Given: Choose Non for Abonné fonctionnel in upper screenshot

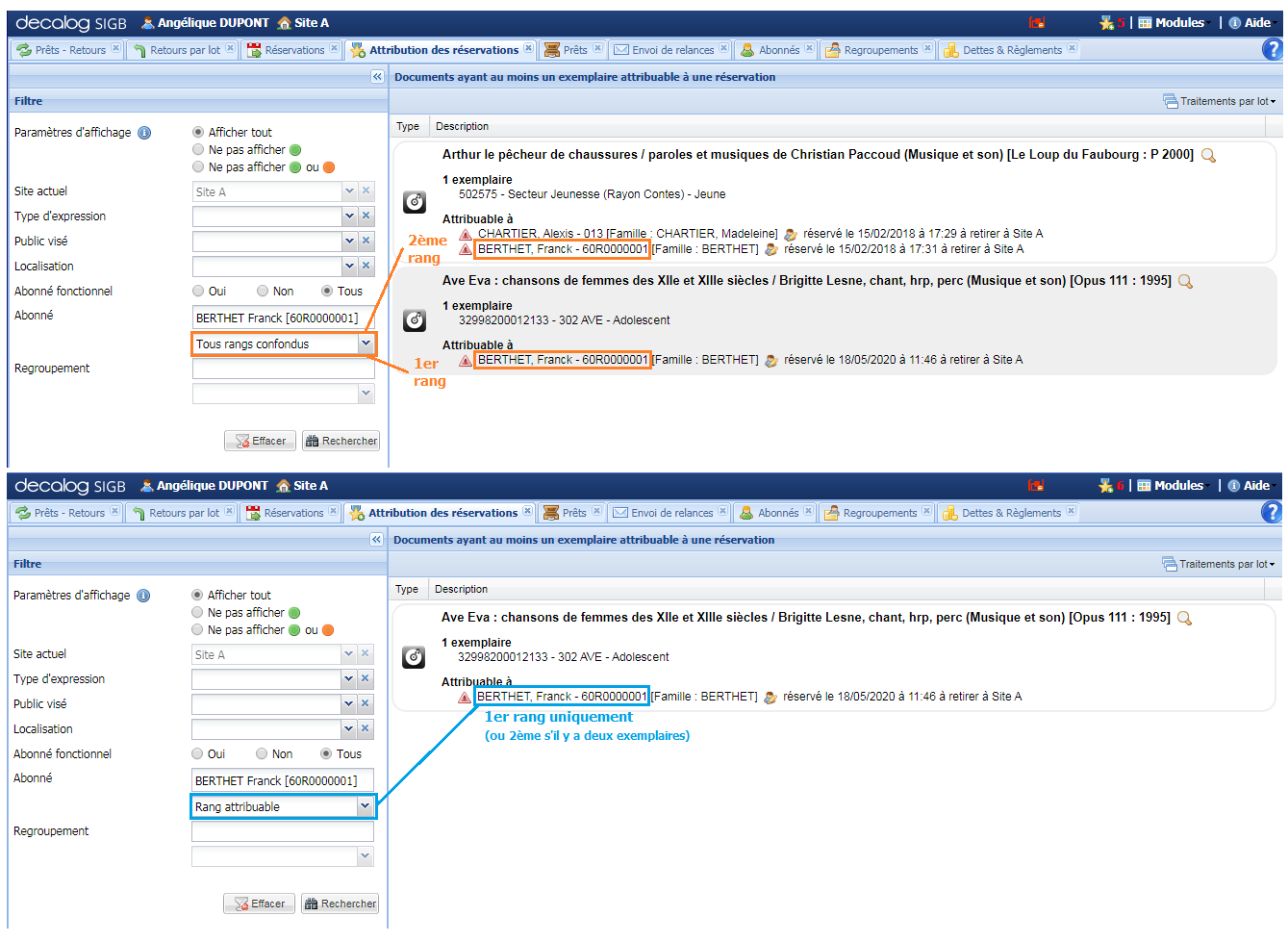Looking at the screenshot, I should coord(263,292).
